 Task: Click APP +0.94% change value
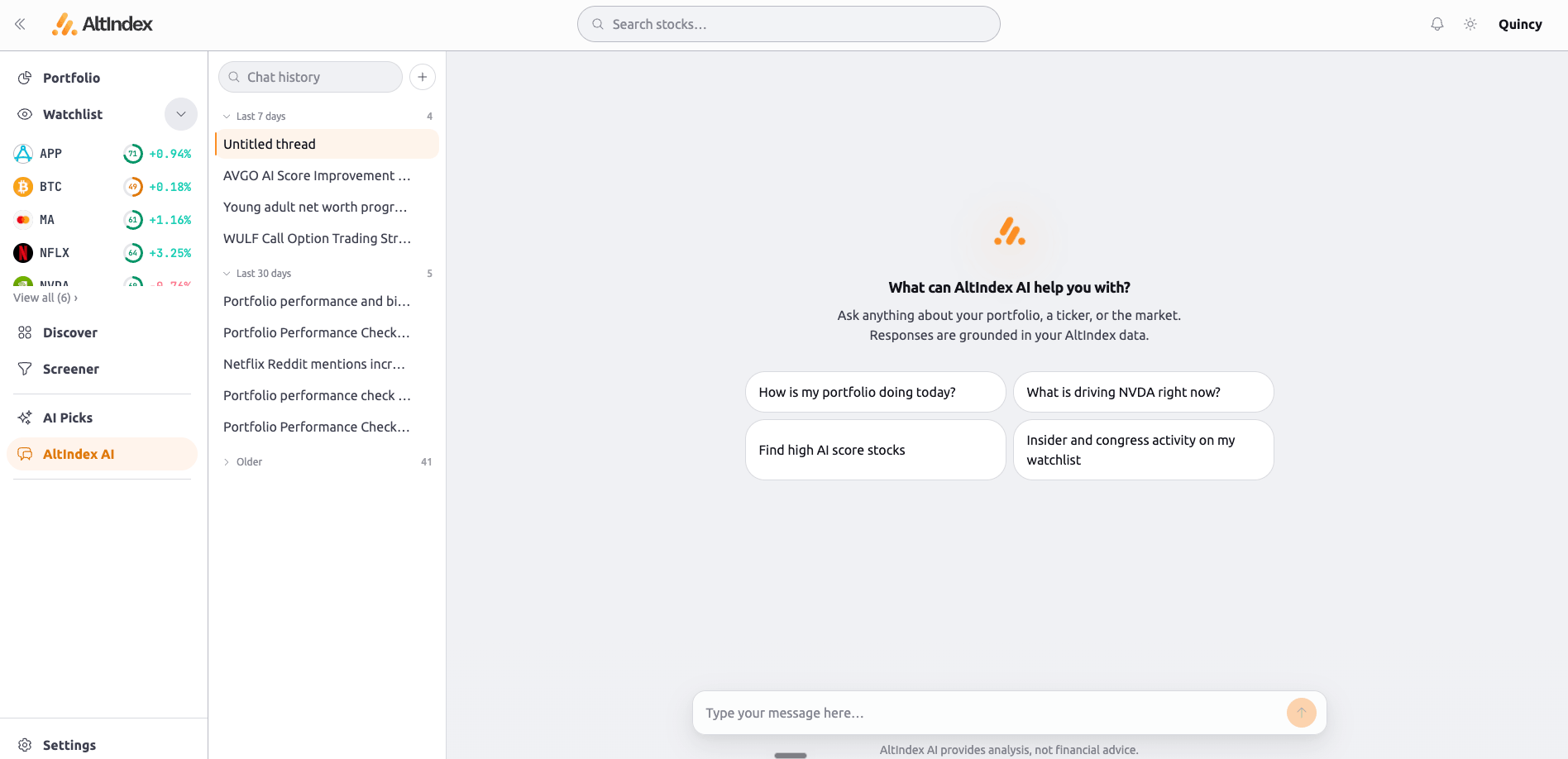(x=170, y=154)
